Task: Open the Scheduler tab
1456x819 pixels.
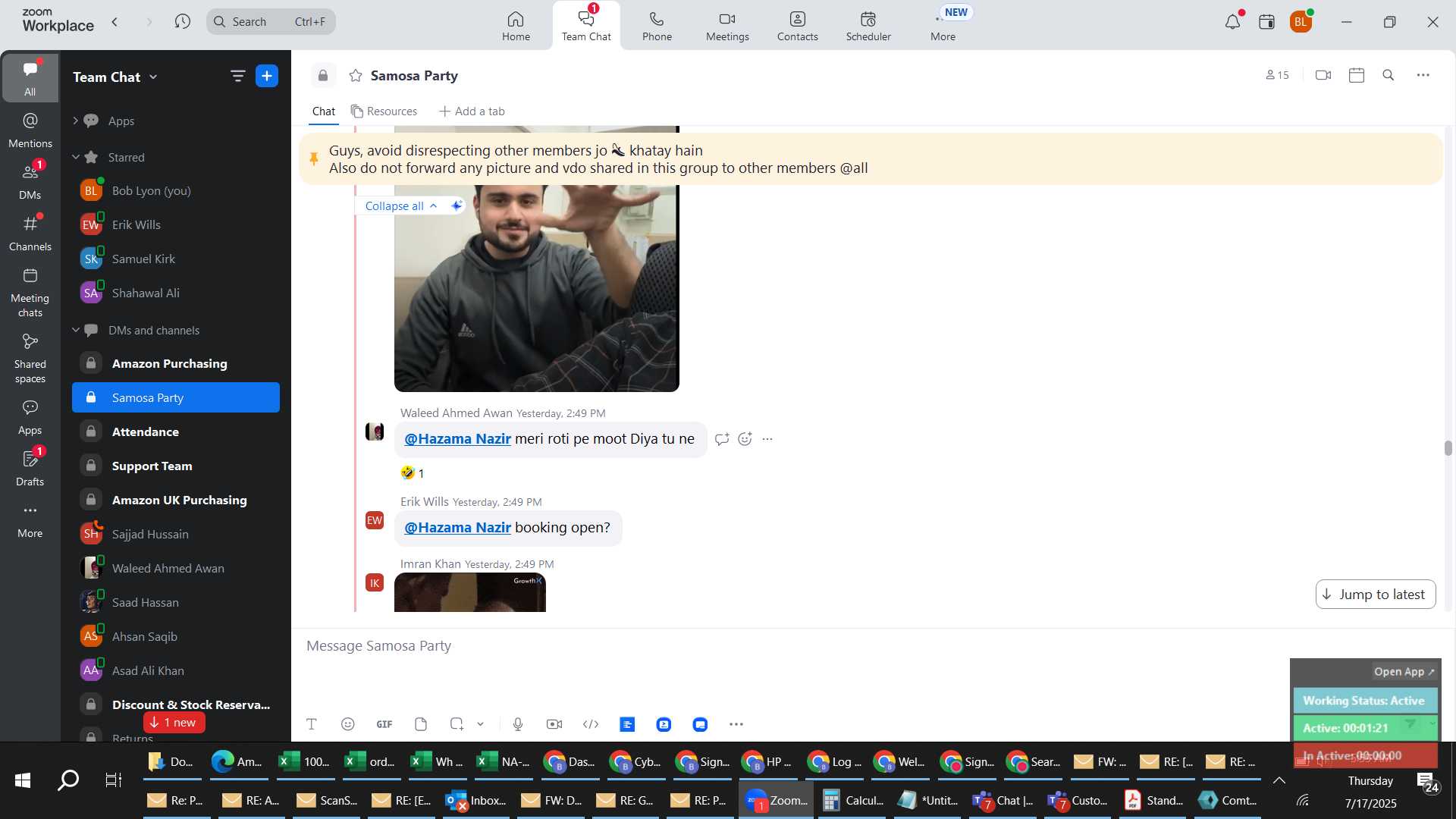Action: coord(868,26)
